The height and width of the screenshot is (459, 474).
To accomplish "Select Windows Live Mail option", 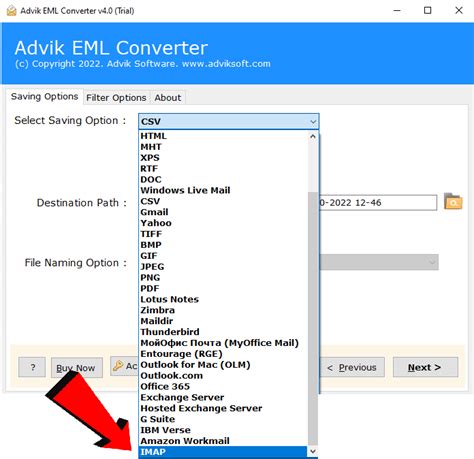I will (223, 190).
